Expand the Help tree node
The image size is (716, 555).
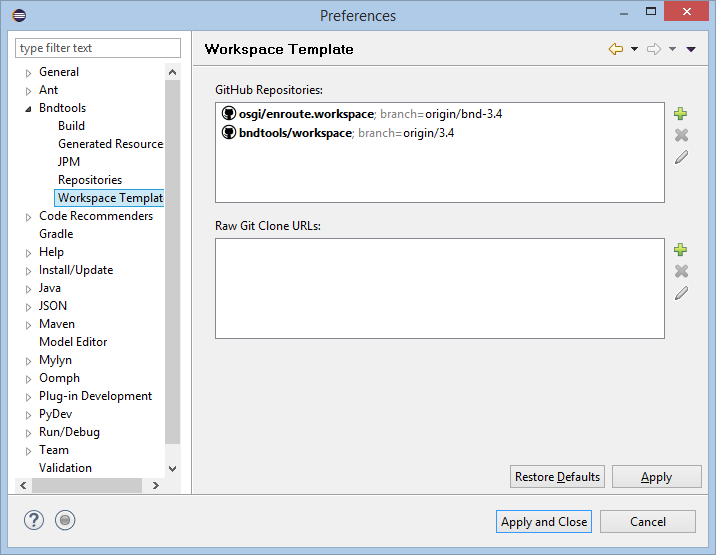[x=28, y=253]
